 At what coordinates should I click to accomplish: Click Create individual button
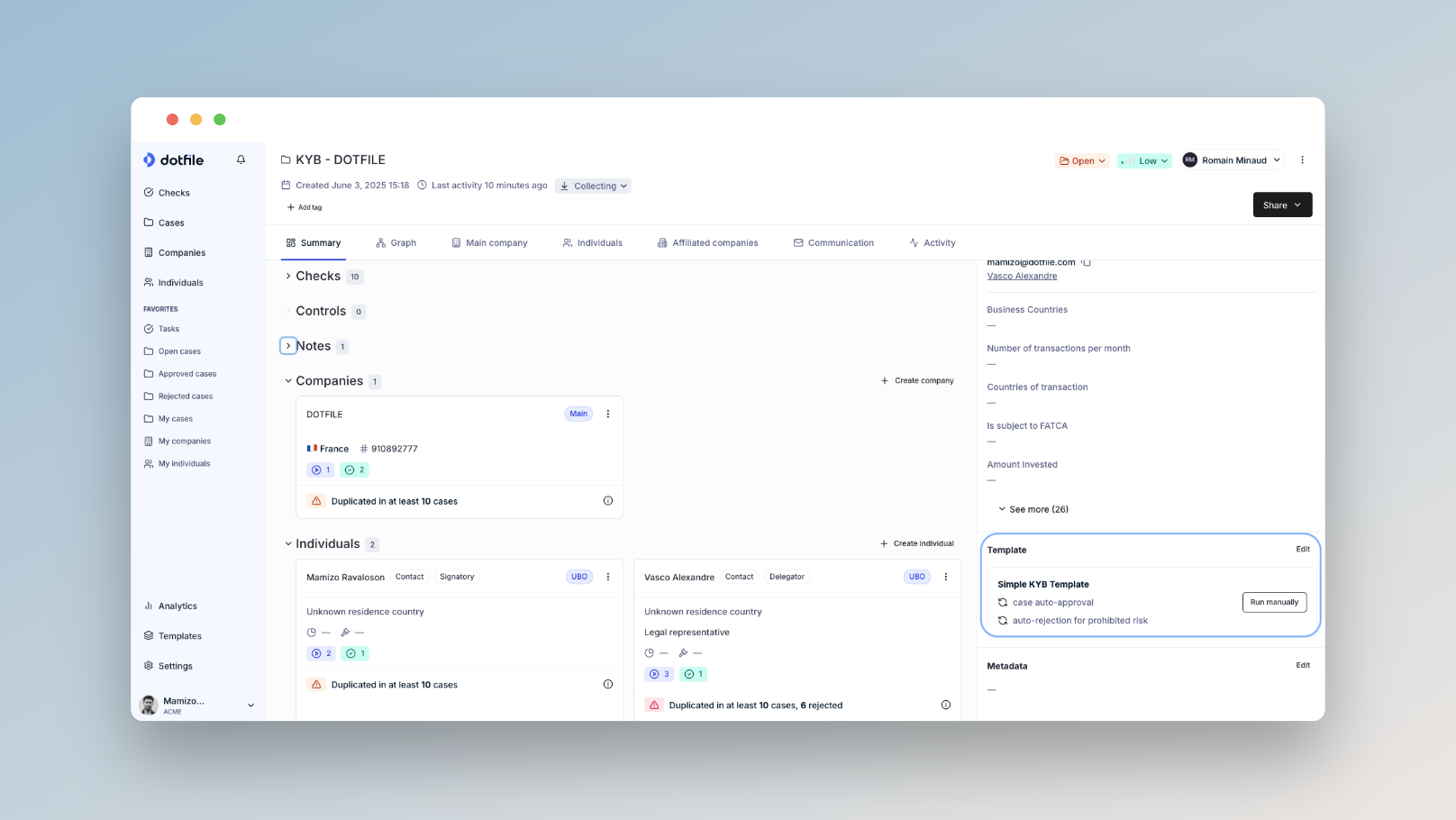coord(917,543)
